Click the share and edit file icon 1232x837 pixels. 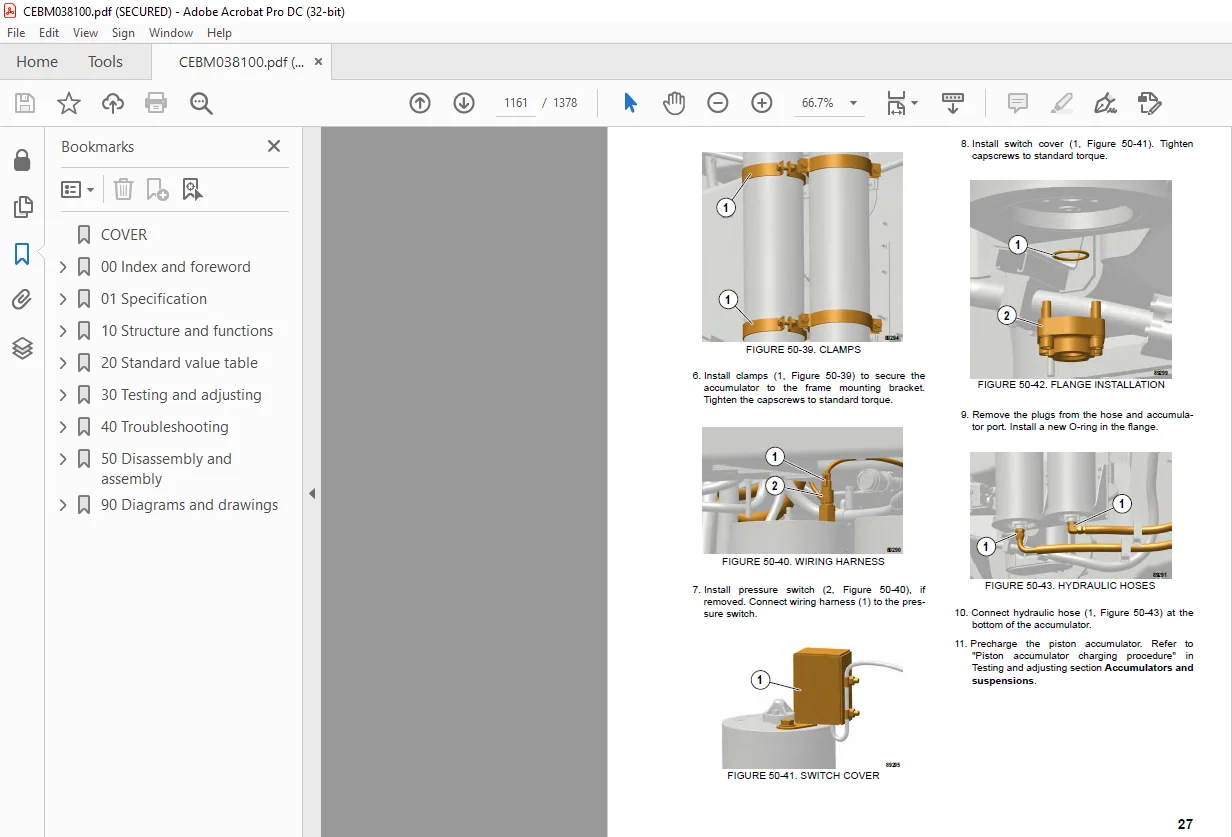[x=1150, y=103]
